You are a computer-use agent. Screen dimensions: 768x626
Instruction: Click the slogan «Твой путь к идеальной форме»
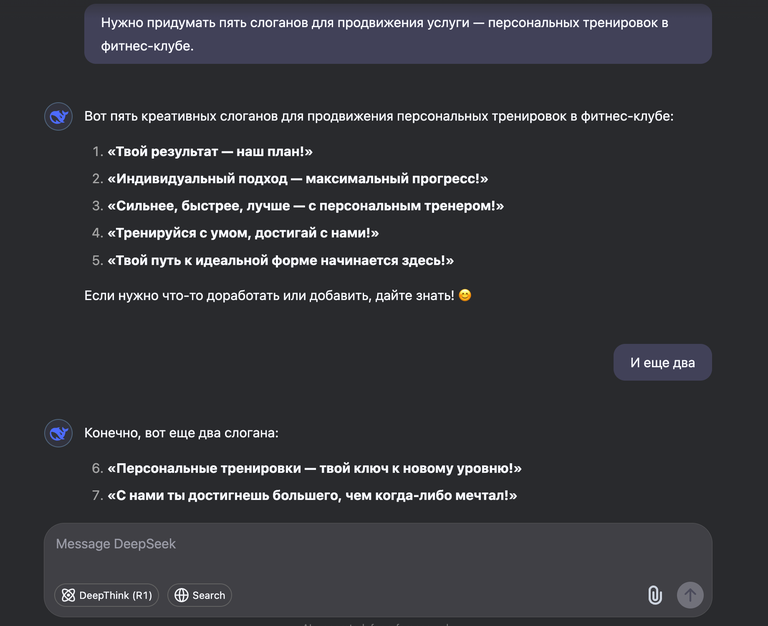click(x=281, y=260)
